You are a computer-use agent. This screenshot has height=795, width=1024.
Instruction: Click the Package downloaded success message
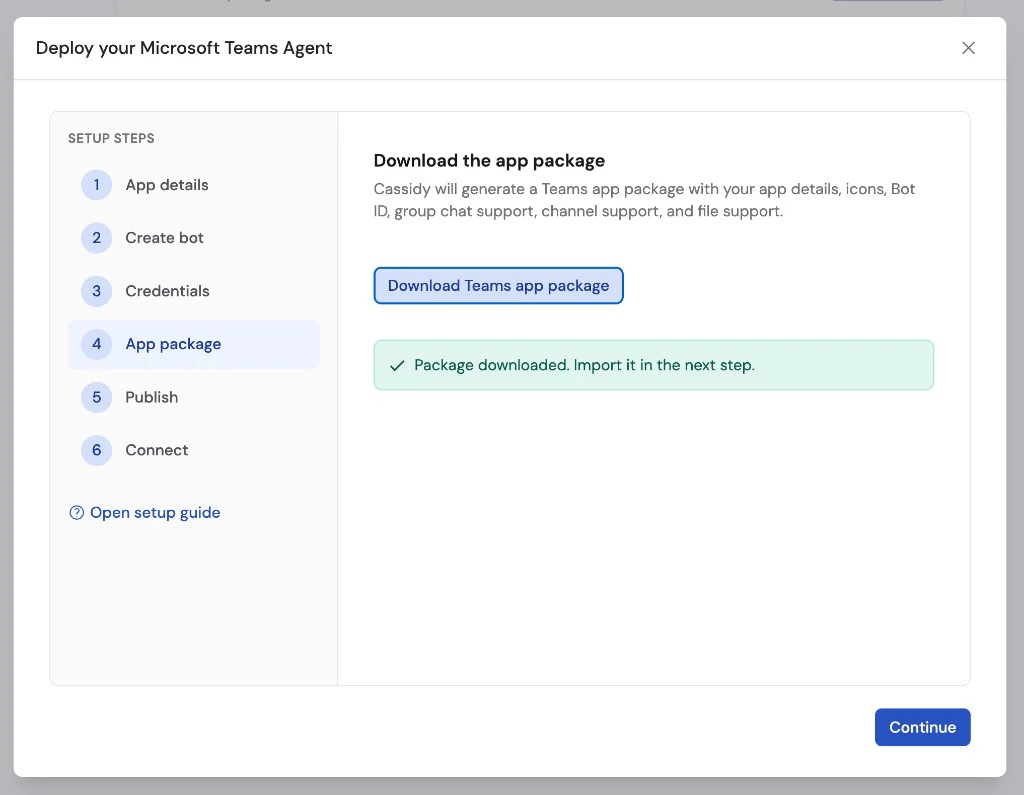pos(653,365)
